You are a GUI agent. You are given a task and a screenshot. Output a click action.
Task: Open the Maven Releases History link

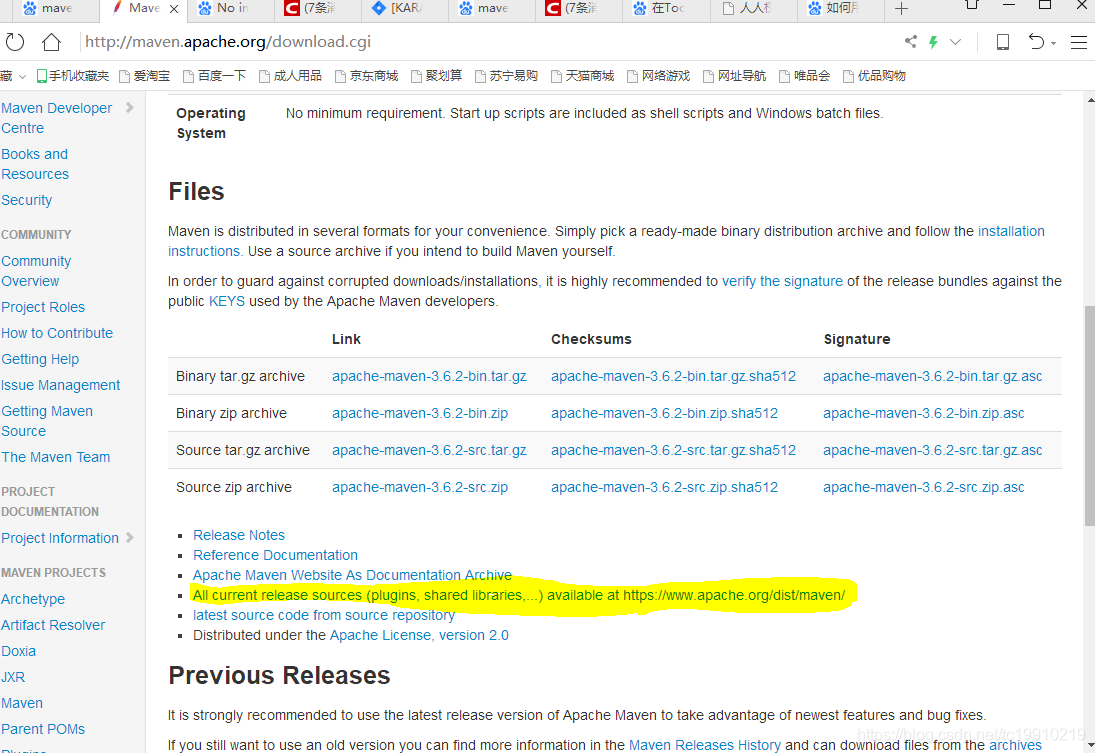click(x=705, y=745)
